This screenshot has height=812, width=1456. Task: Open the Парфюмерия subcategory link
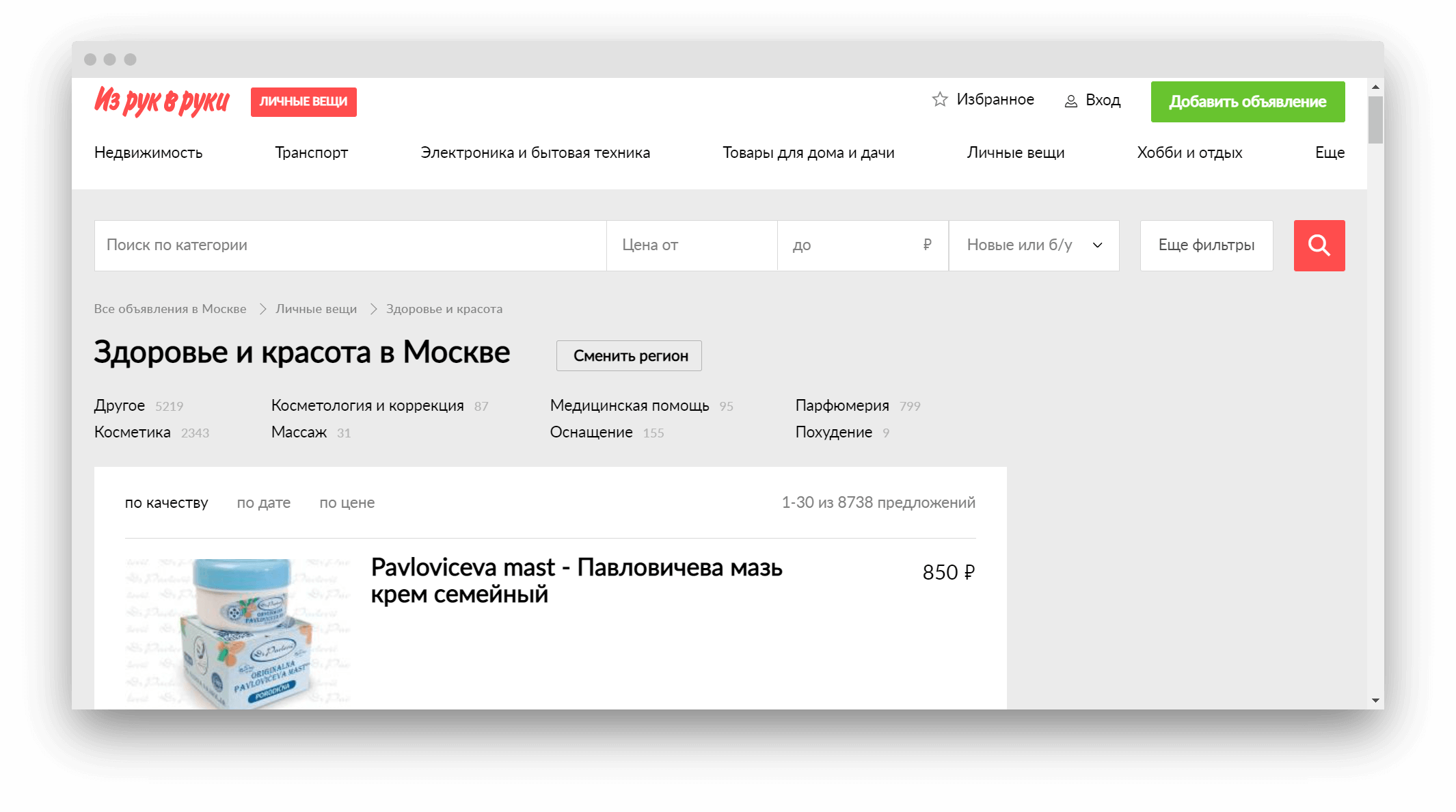pos(842,406)
